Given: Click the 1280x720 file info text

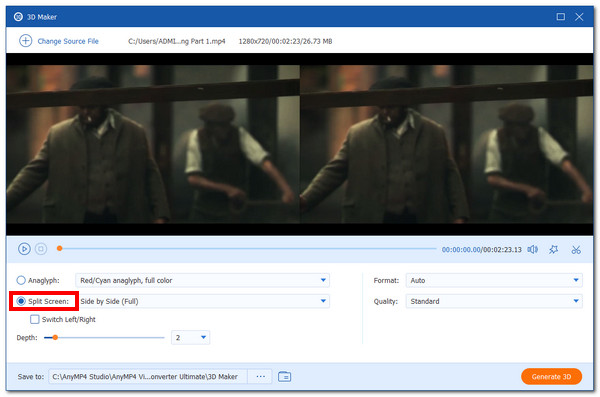Looking at the screenshot, I should (x=285, y=41).
